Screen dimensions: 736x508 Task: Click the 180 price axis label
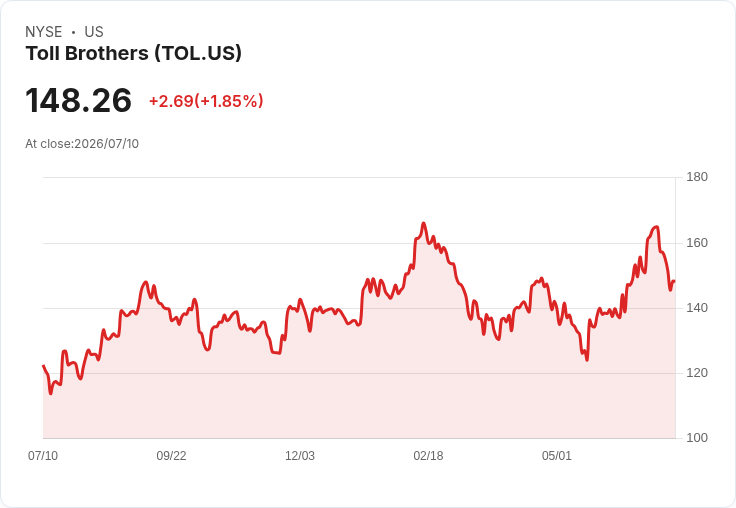click(697, 177)
